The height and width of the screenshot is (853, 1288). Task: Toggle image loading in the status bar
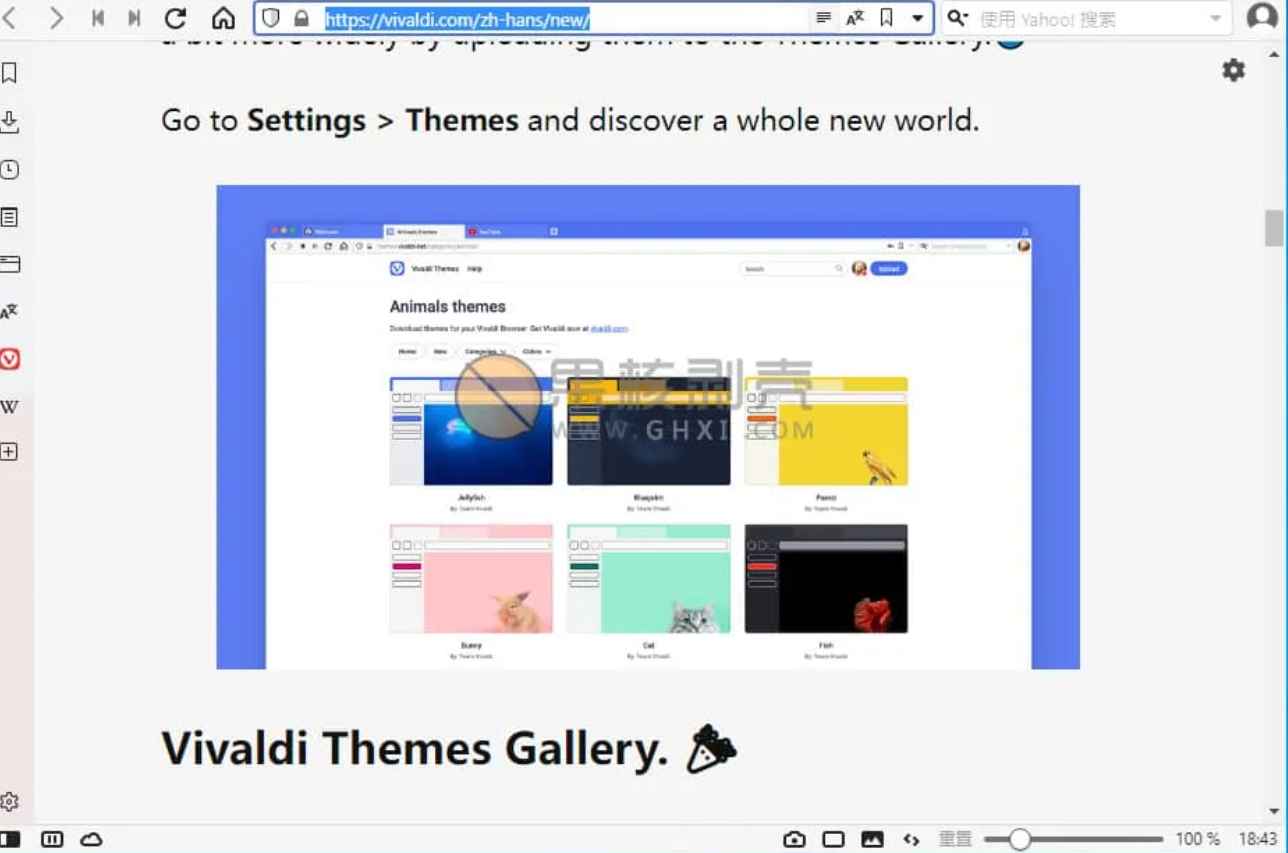(873, 839)
